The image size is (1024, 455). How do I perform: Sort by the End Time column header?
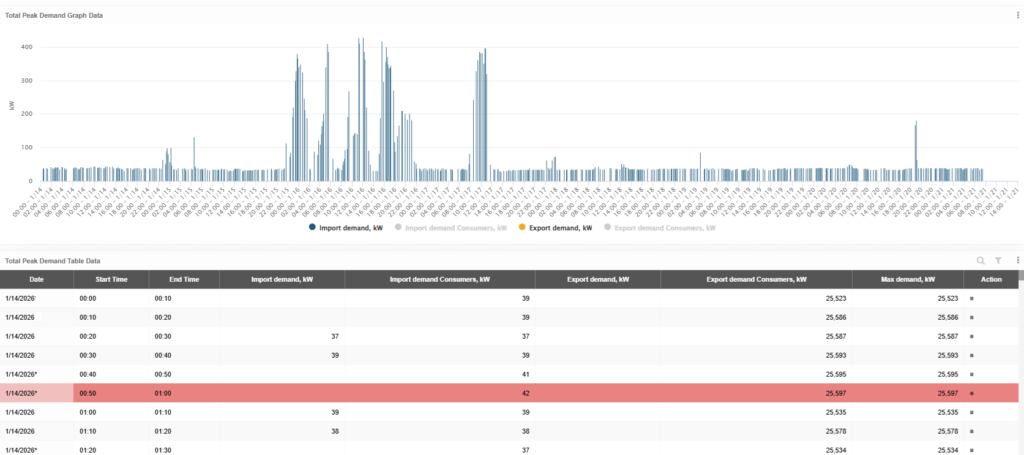184,279
